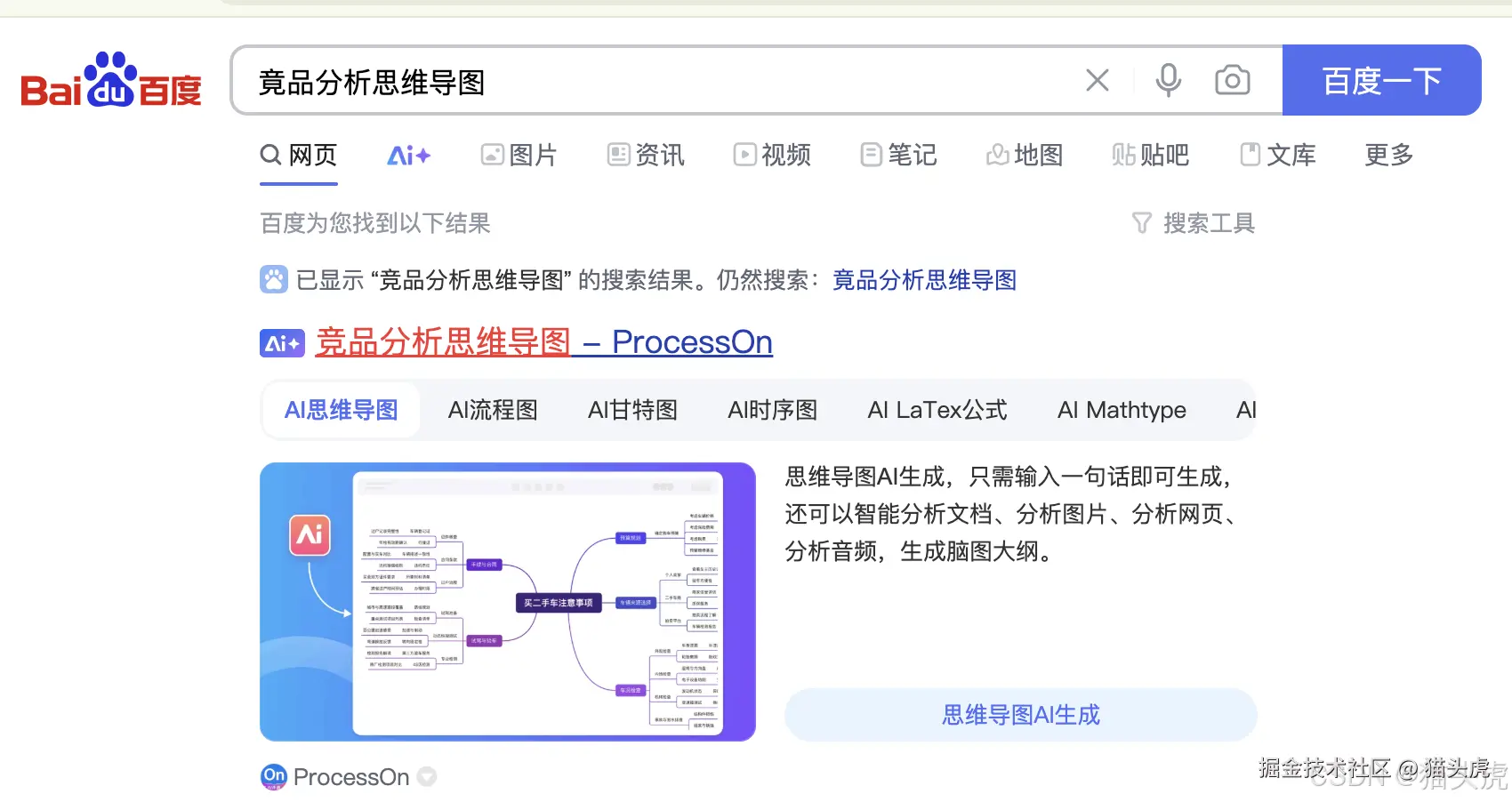1512x802 pixels.
Task: Switch to the AI甘特图 tab
Action: click(x=632, y=410)
